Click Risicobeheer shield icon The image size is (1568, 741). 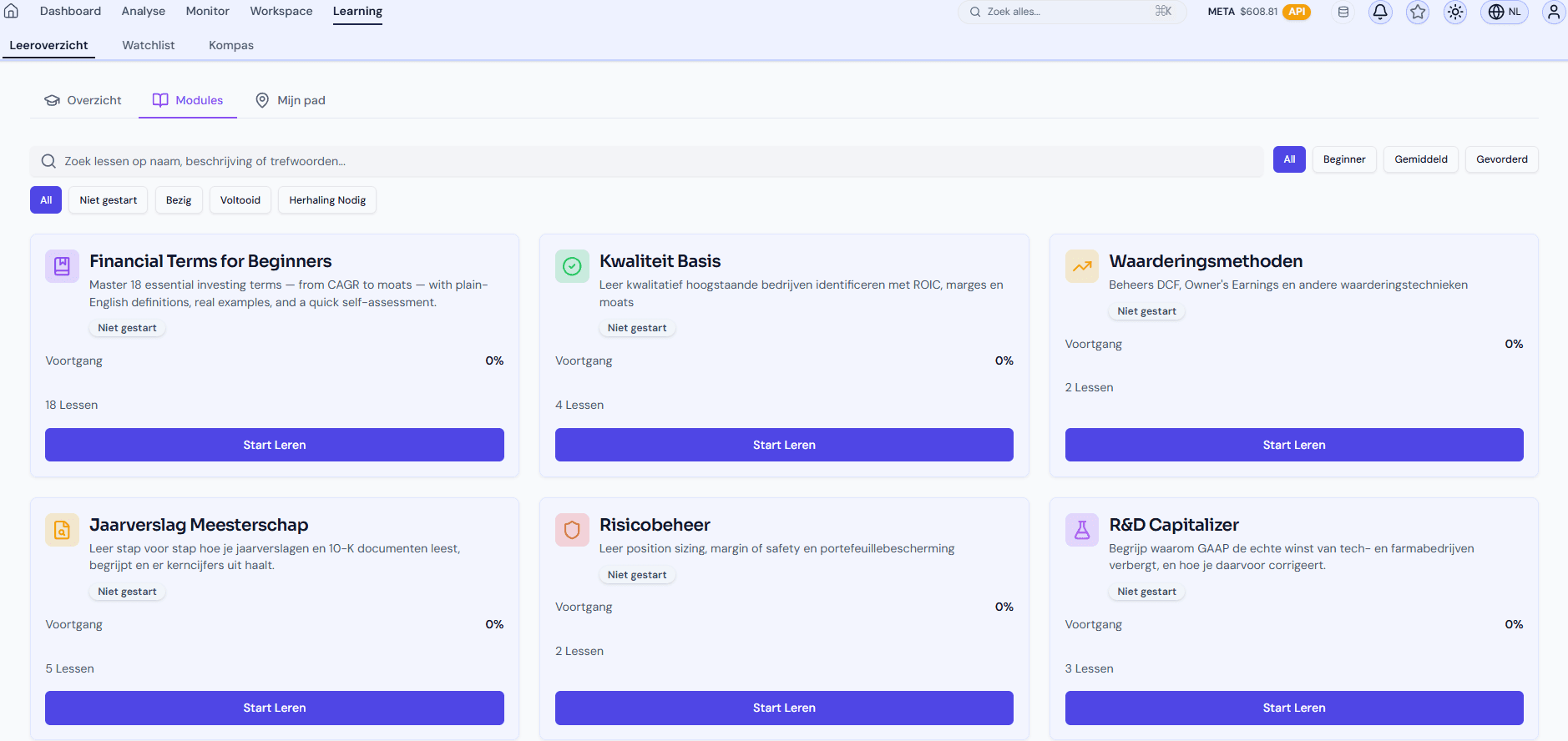(572, 530)
